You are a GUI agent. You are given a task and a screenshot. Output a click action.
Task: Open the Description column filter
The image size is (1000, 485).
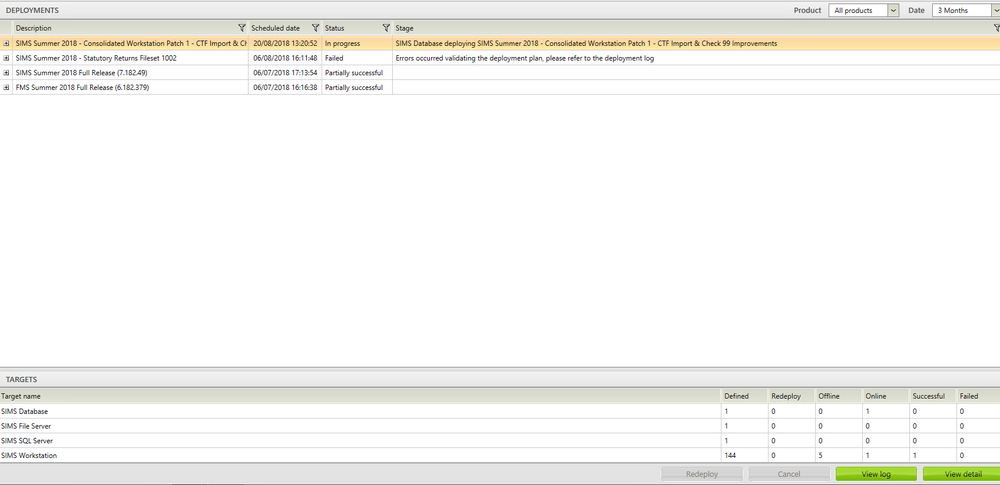(241, 28)
